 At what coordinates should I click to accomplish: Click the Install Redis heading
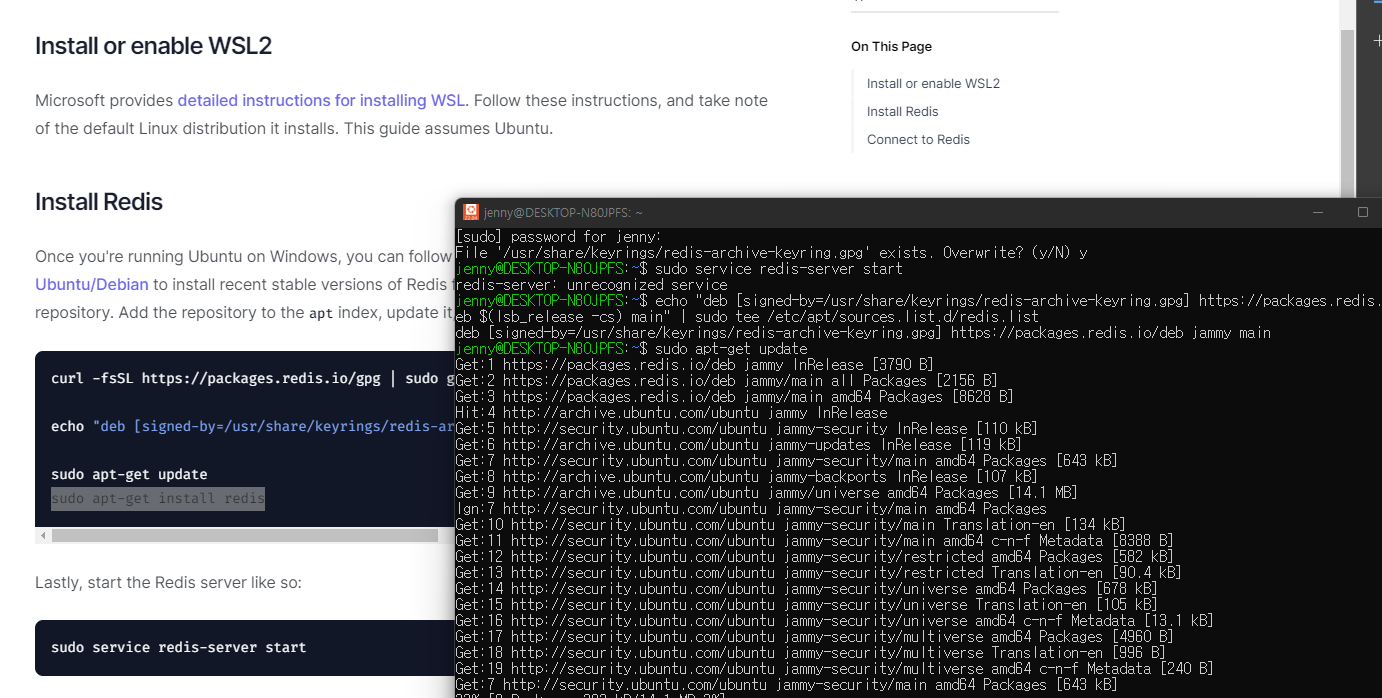click(x=99, y=202)
